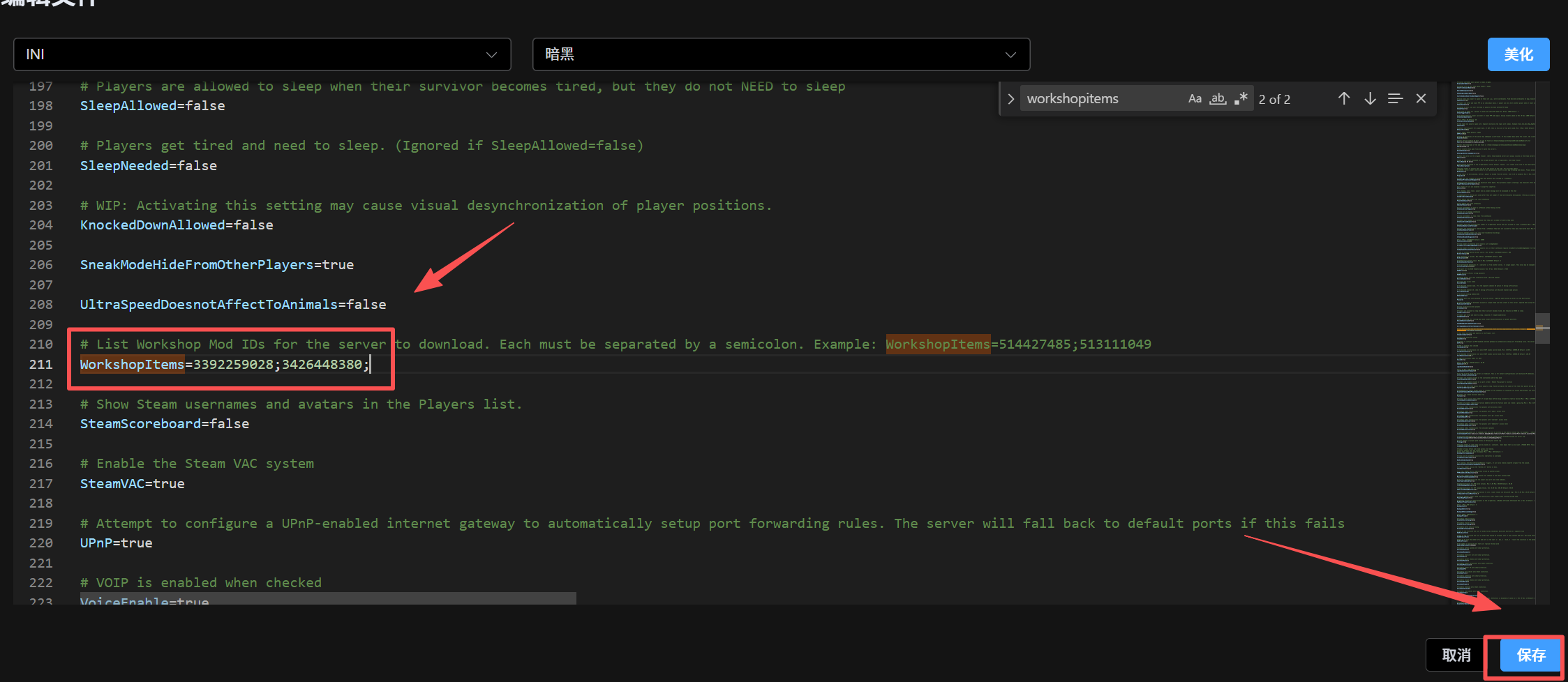
Task: Enable regular expression search
Action: (x=1241, y=99)
